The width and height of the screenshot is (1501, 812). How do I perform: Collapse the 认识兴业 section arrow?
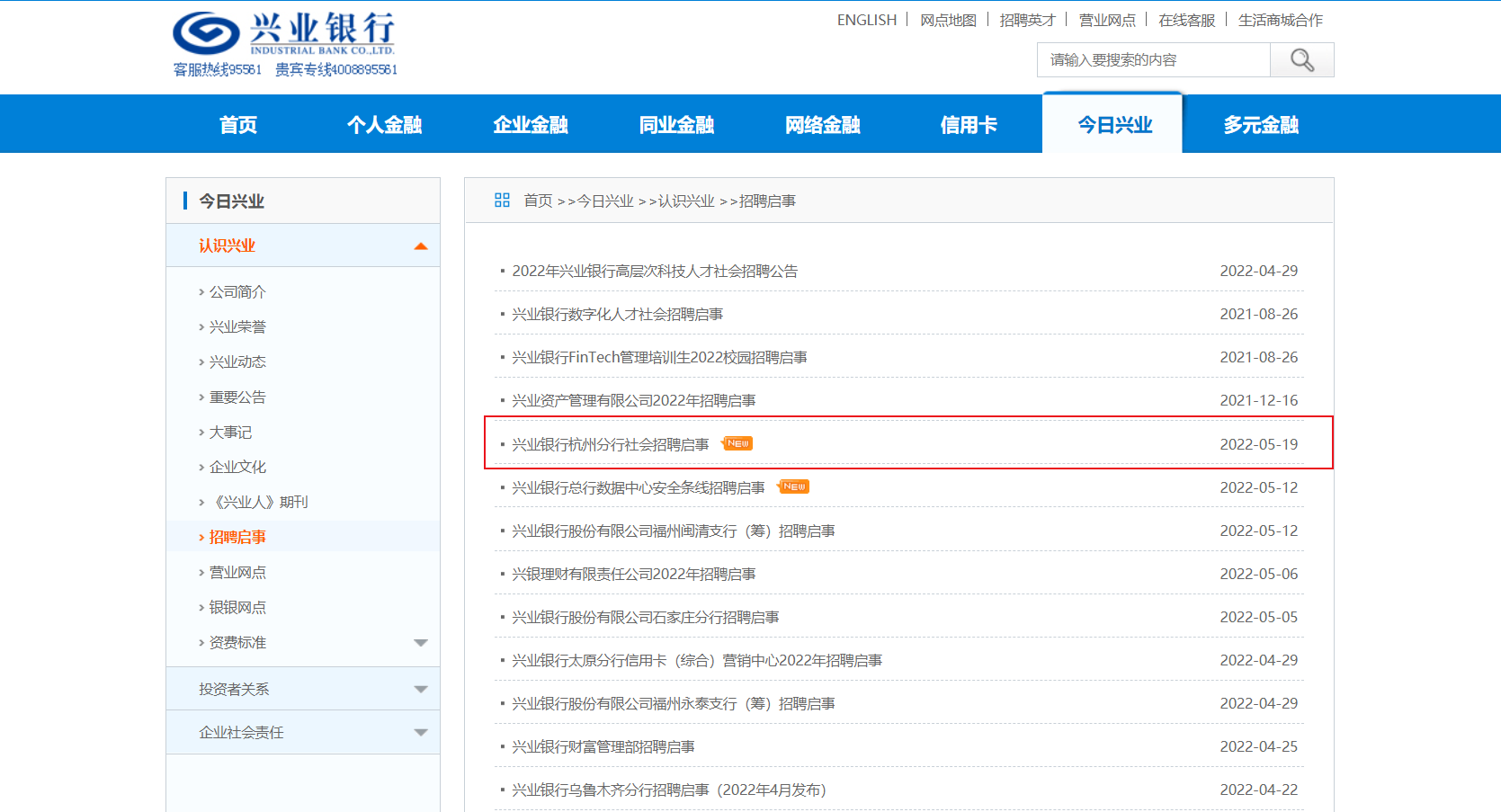click(420, 245)
